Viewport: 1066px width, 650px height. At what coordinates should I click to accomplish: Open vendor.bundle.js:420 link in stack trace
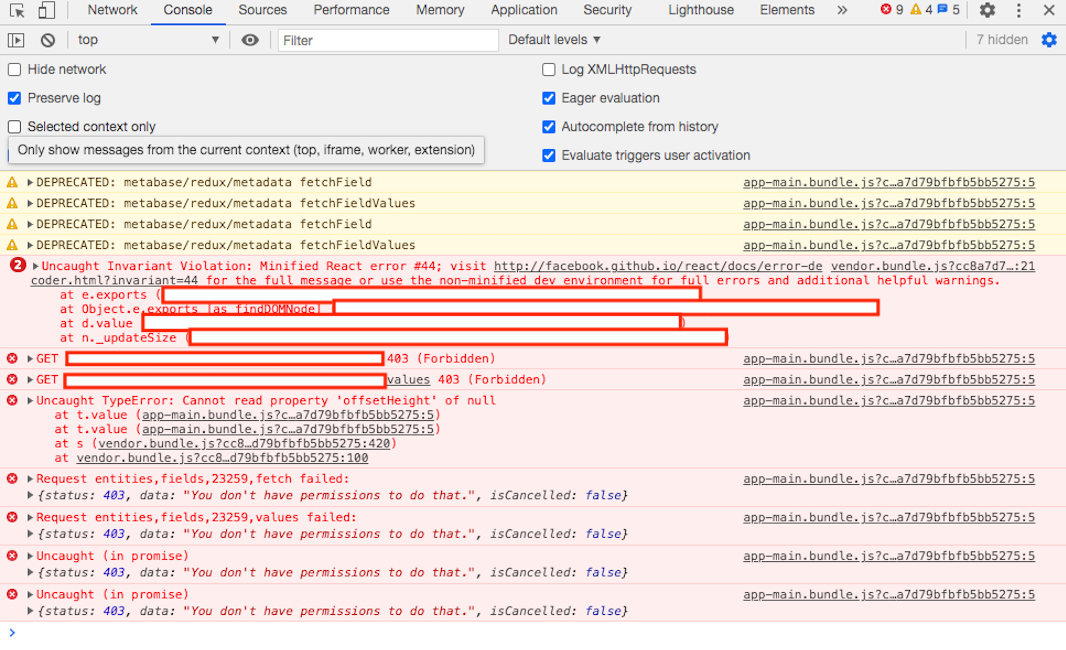click(245, 443)
